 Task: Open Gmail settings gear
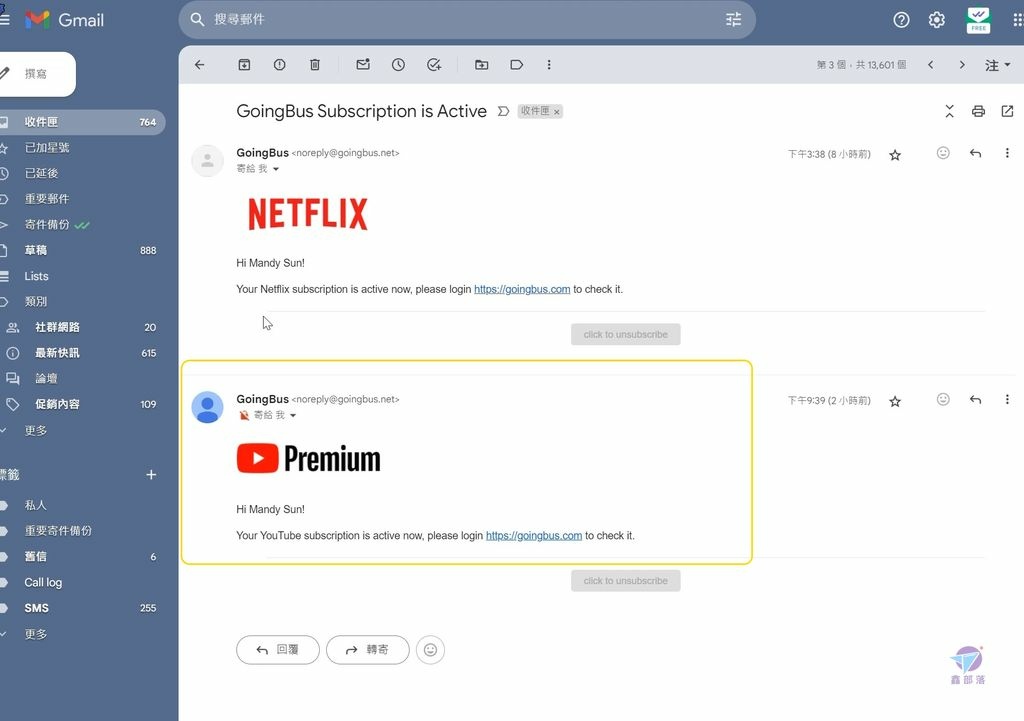tap(936, 20)
